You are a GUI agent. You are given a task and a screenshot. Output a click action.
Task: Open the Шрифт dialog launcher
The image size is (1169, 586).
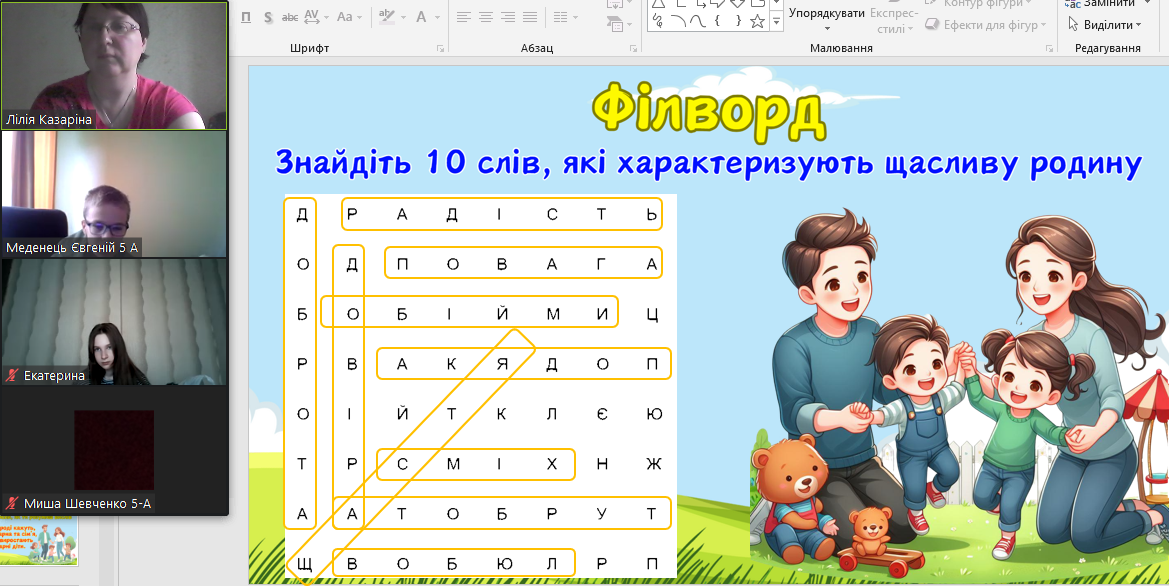(440, 48)
